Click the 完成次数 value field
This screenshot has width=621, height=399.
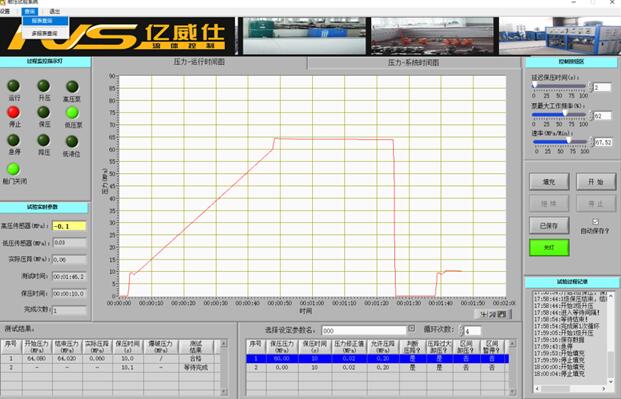[69, 310]
